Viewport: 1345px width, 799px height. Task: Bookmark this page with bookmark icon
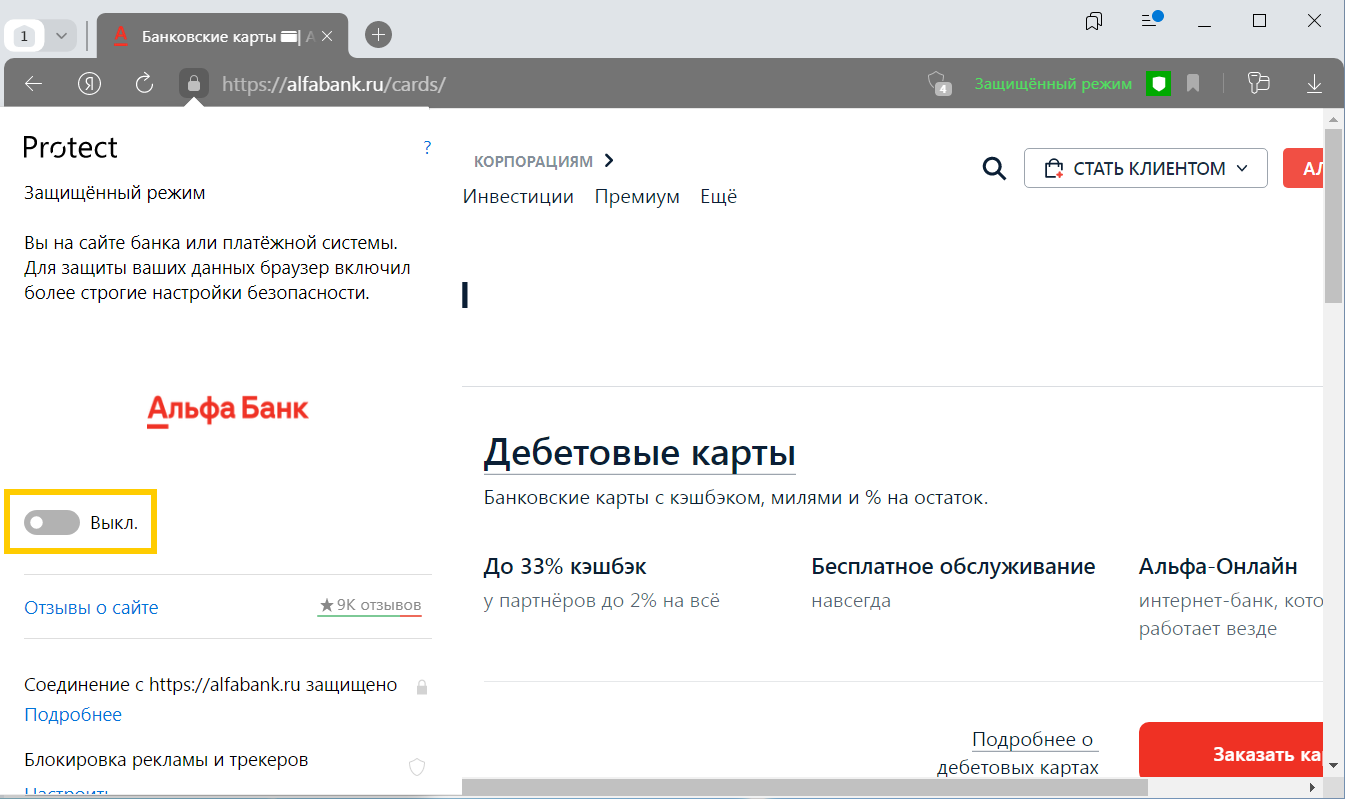(x=1193, y=84)
